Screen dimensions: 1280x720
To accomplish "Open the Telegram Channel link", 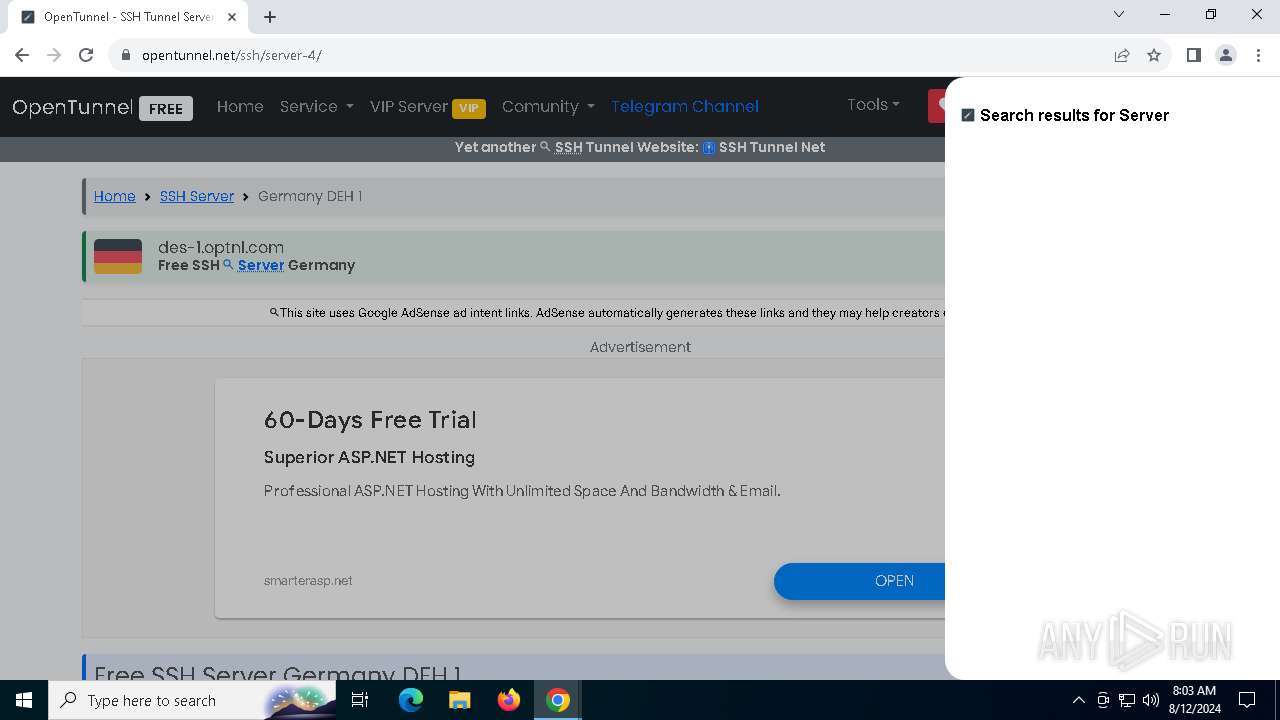I will [685, 106].
